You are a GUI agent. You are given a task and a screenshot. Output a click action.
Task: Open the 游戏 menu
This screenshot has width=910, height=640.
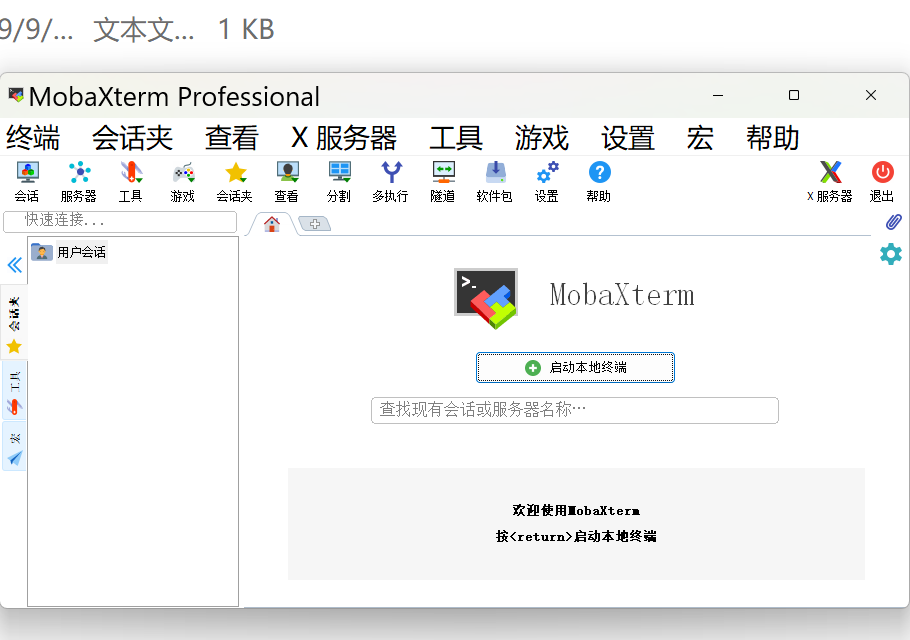point(541,138)
